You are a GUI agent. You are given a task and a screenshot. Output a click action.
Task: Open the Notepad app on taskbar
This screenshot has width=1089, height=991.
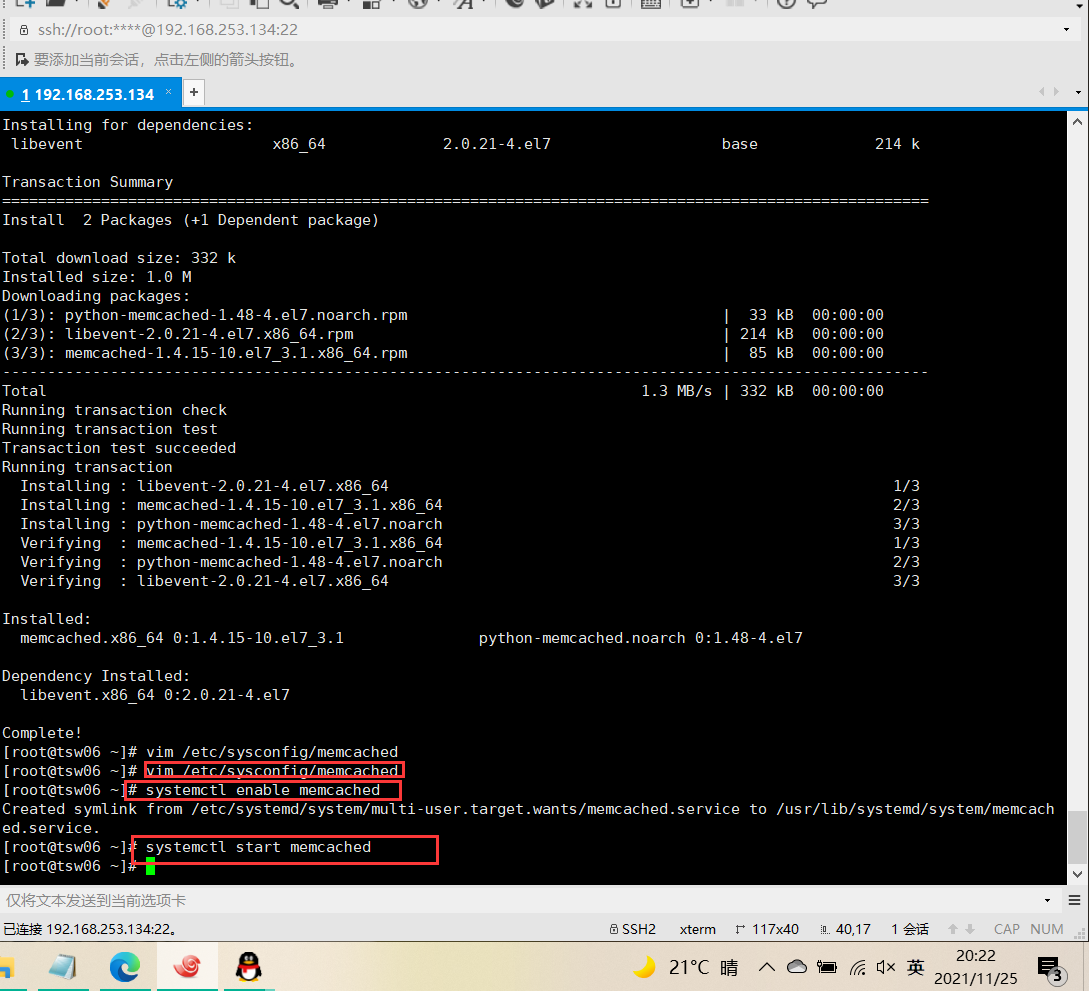click(63, 967)
